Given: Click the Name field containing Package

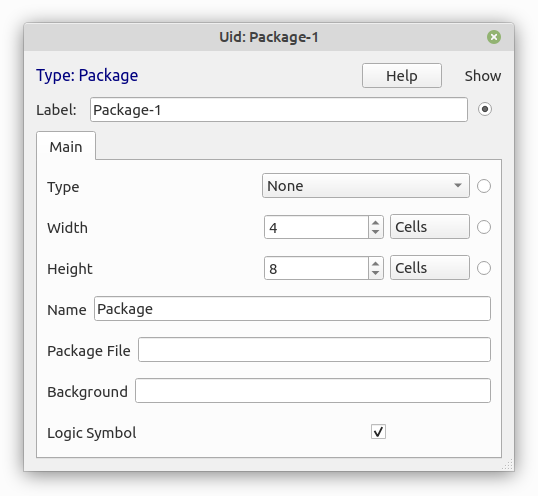Looking at the screenshot, I should (x=292, y=309).
